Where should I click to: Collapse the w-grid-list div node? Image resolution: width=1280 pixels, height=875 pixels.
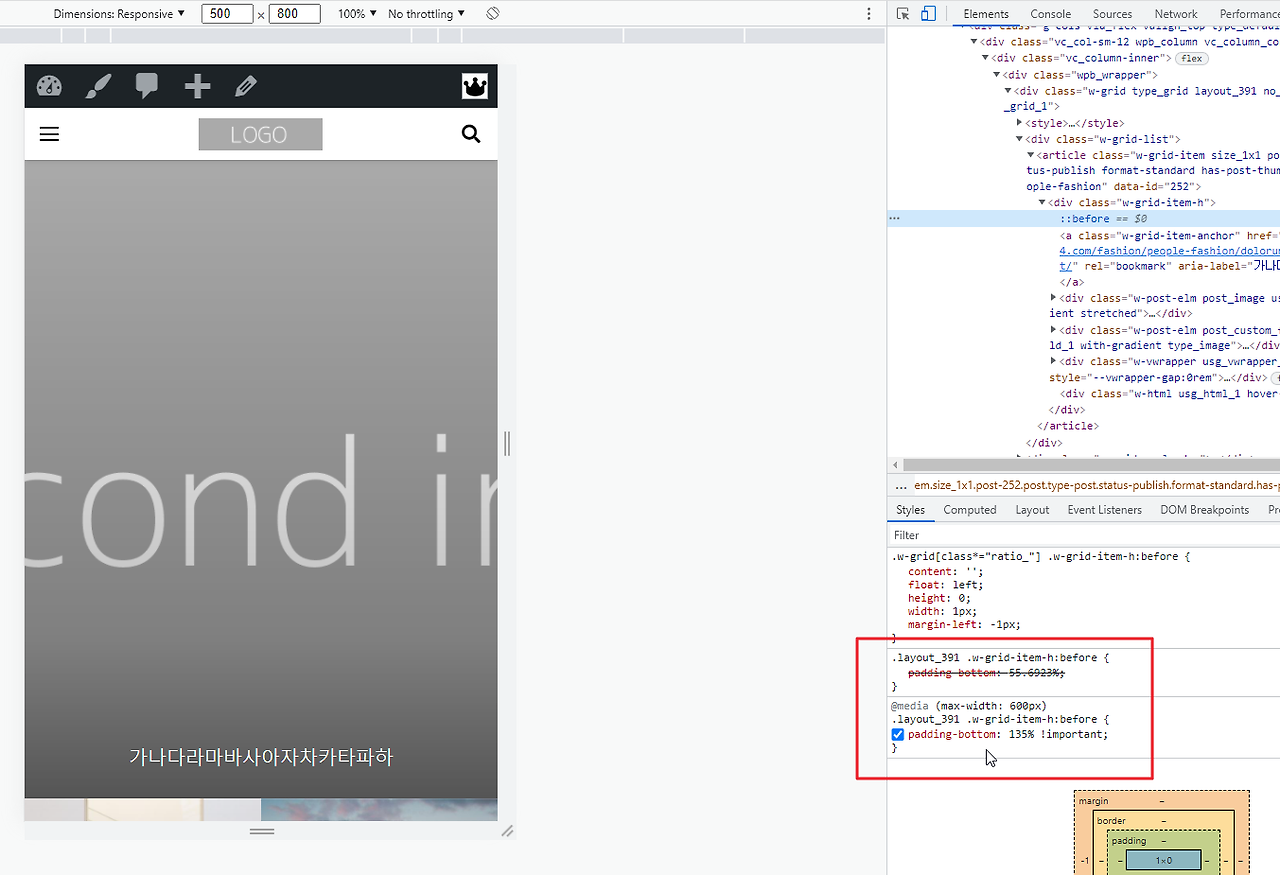[1019, 139]
